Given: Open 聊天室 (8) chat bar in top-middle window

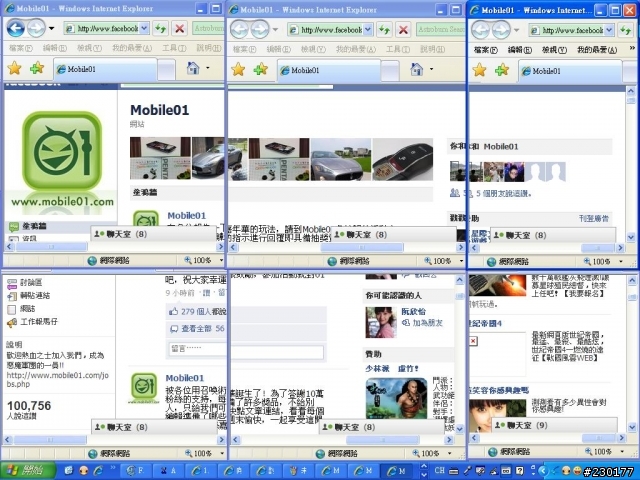Looking at the screenshot, I should (x=393, y=235).
